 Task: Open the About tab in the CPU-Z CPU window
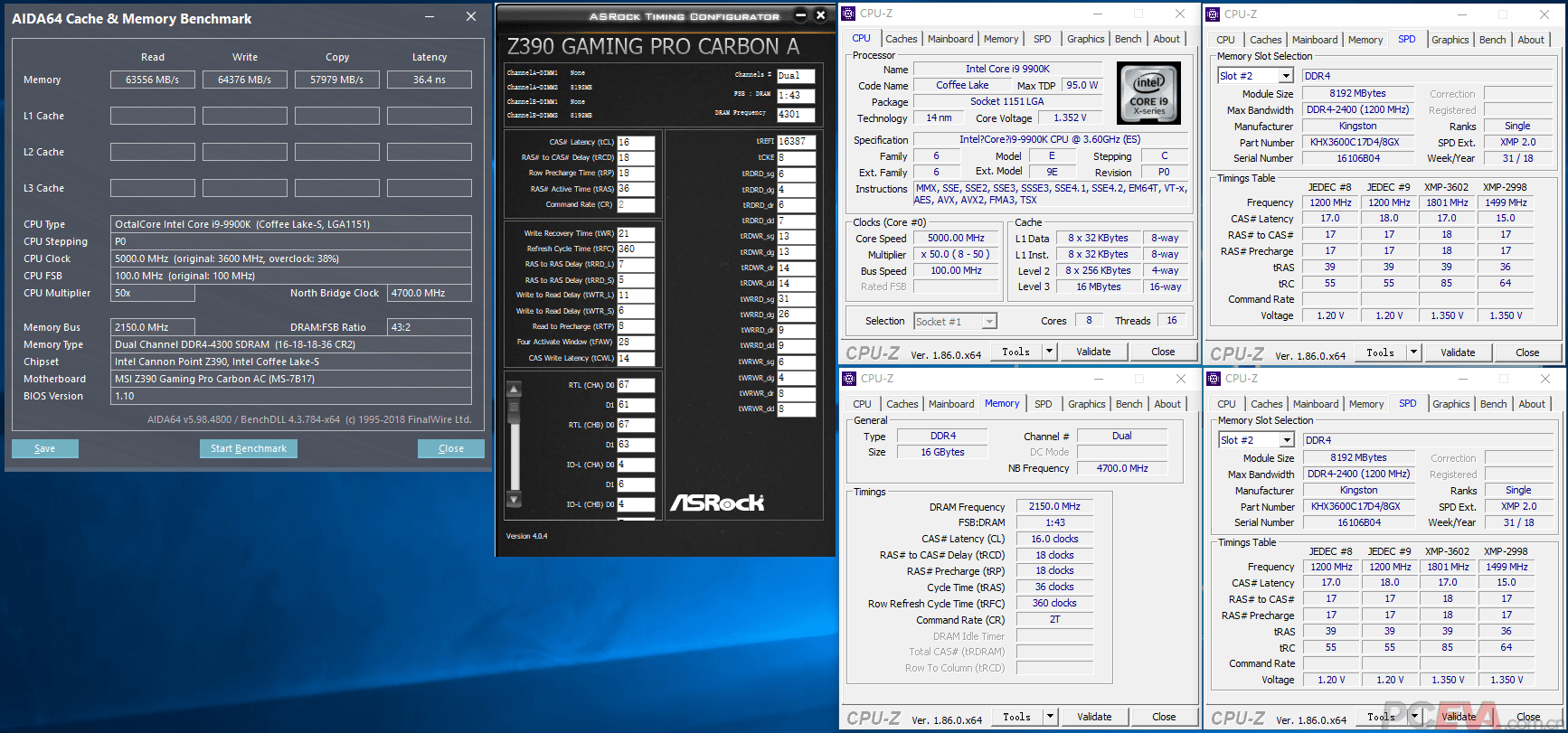coord(1167,39)
